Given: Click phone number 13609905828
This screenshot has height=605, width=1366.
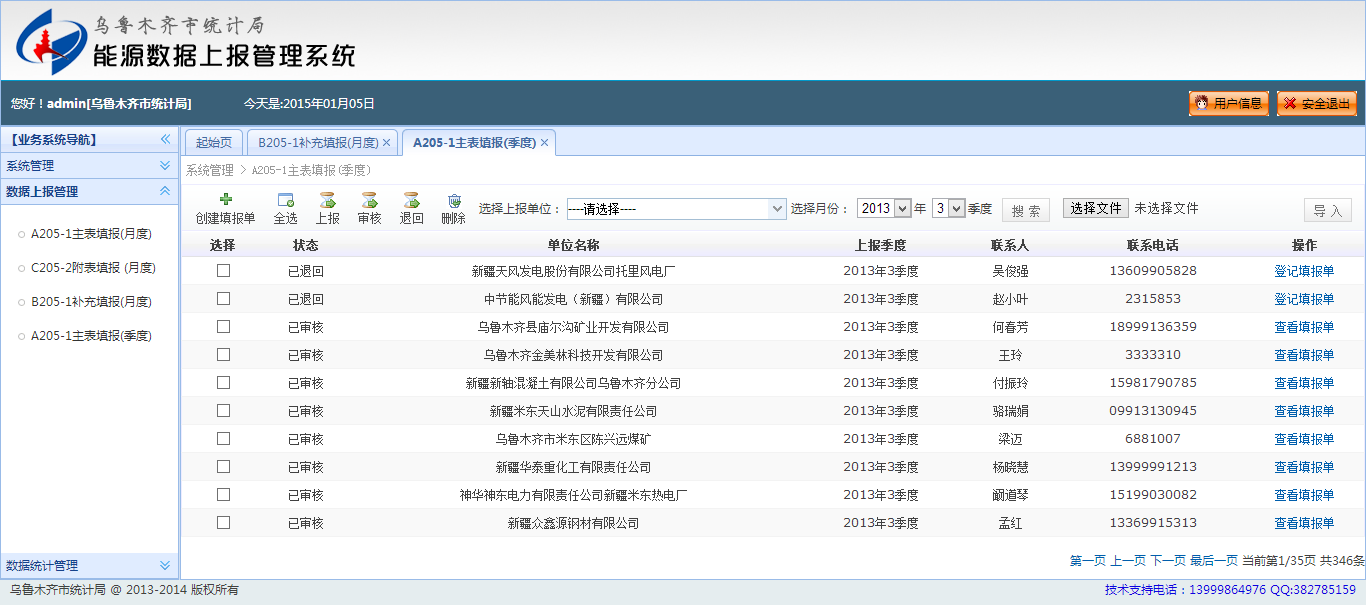Looking at the screenshot, I should tap(1153, 271).
